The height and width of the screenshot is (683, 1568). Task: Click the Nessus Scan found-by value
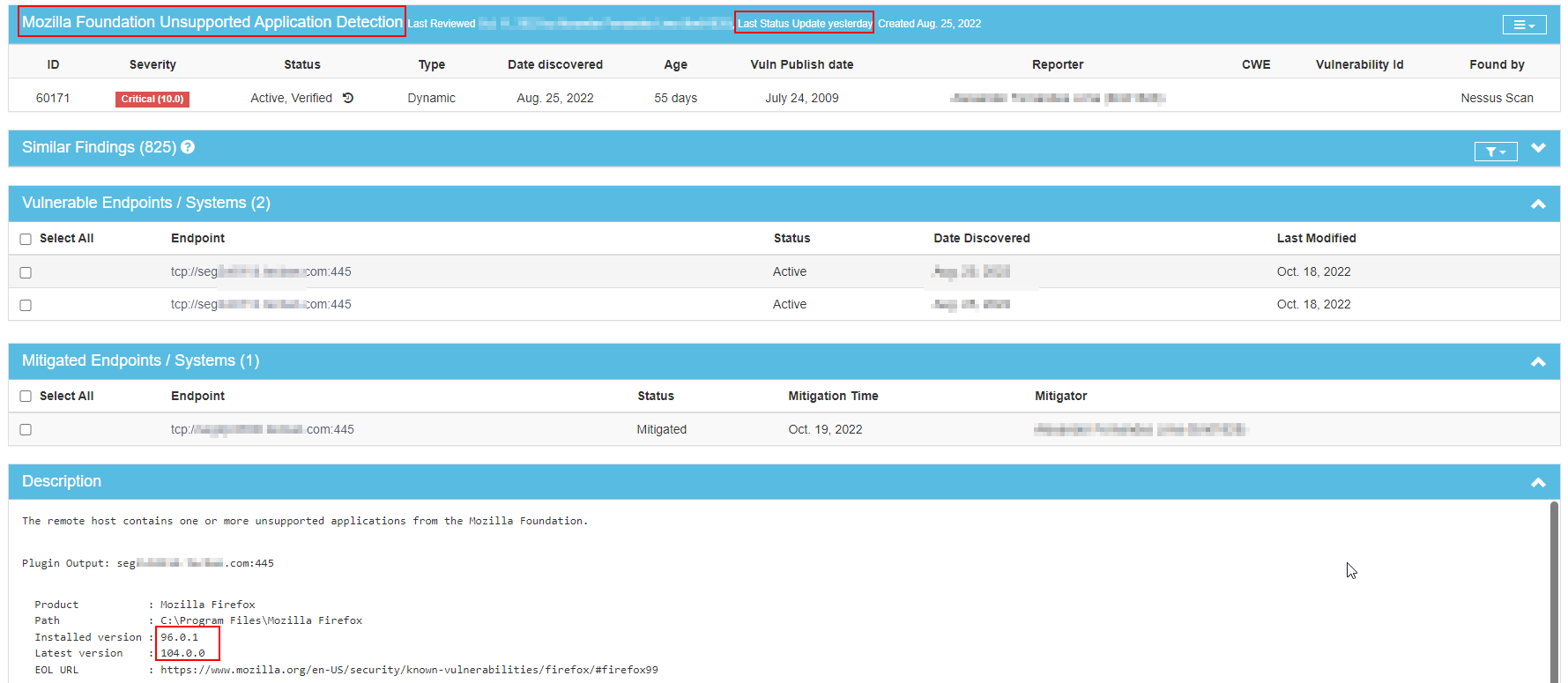[1497, 98]
